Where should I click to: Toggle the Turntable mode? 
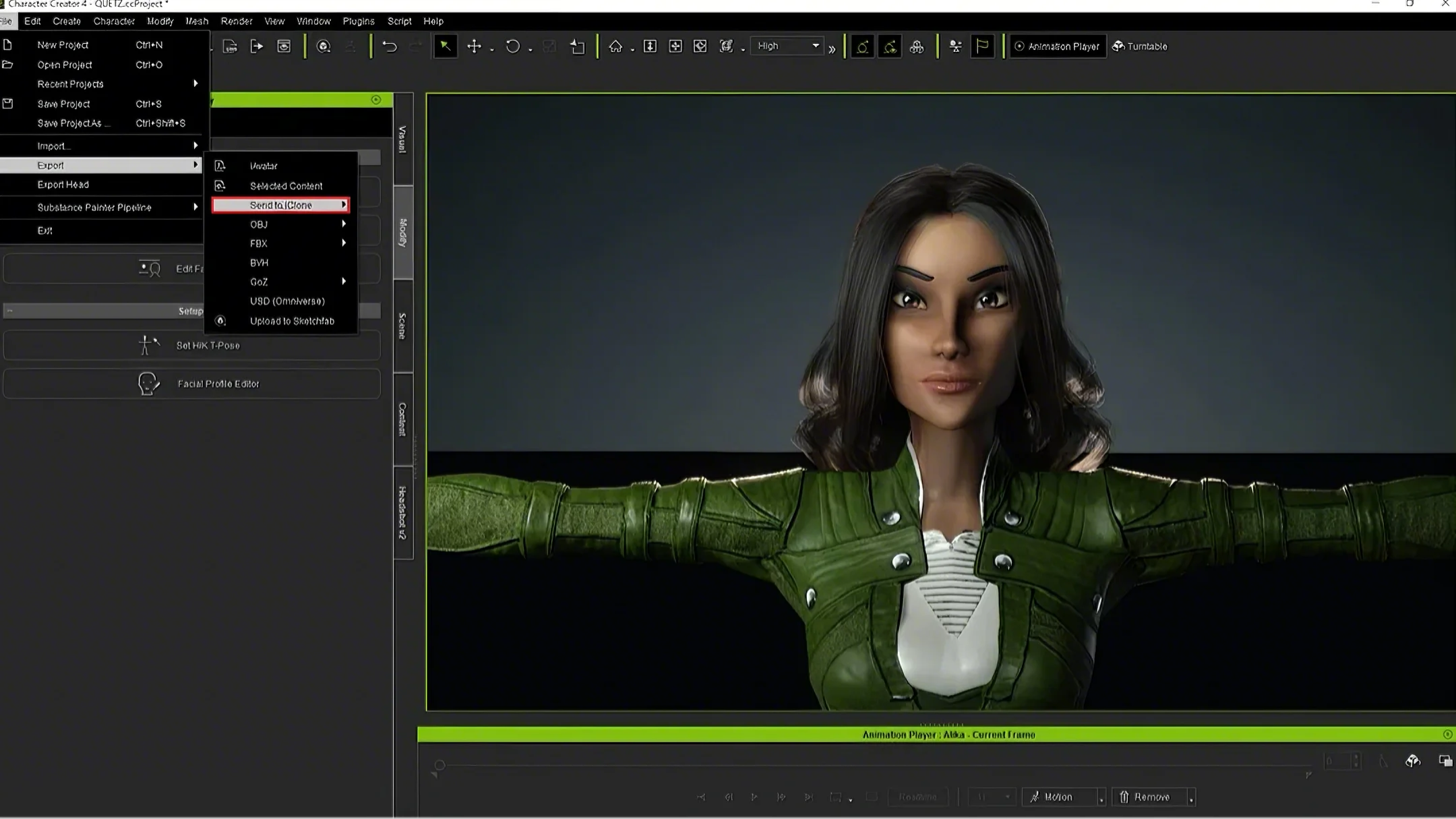1140,47
